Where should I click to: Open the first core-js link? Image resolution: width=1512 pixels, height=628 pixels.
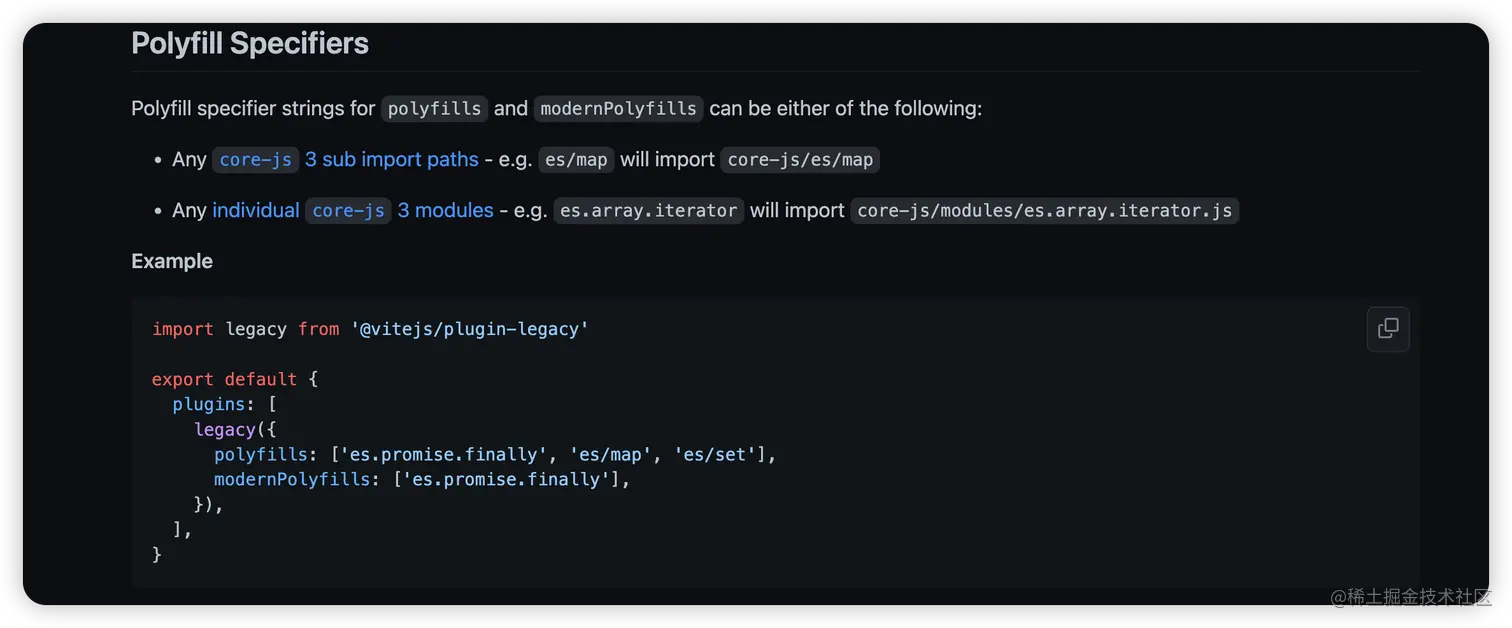pos(255,160)
